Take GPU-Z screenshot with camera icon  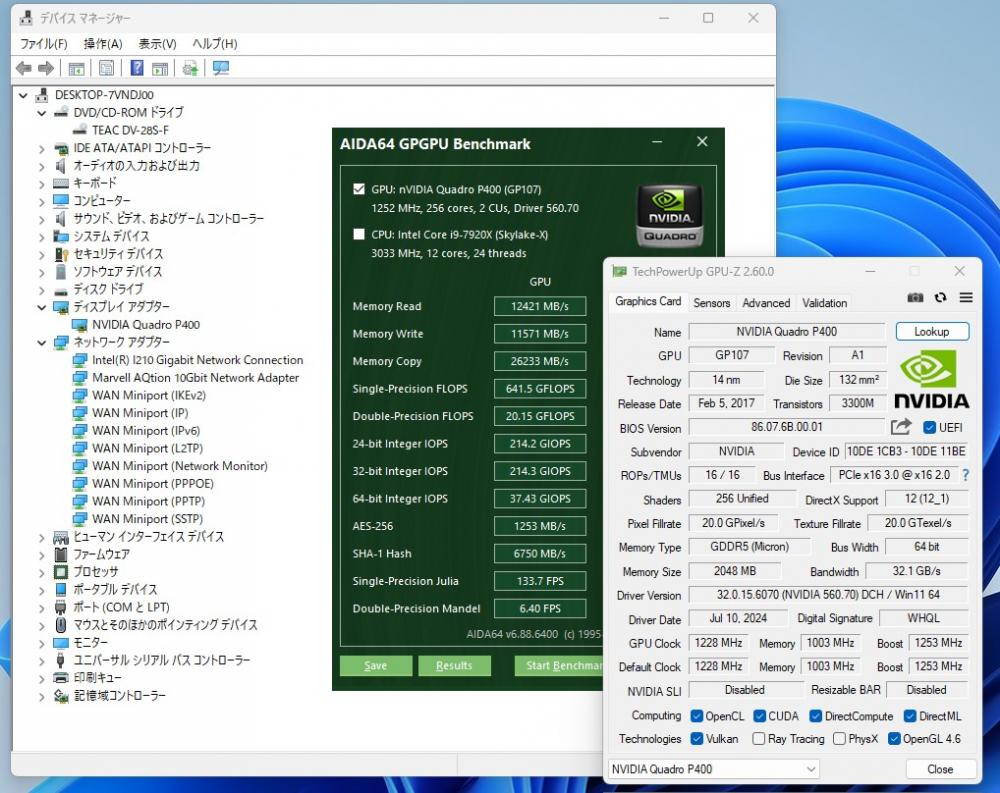(x=915, y=297)
